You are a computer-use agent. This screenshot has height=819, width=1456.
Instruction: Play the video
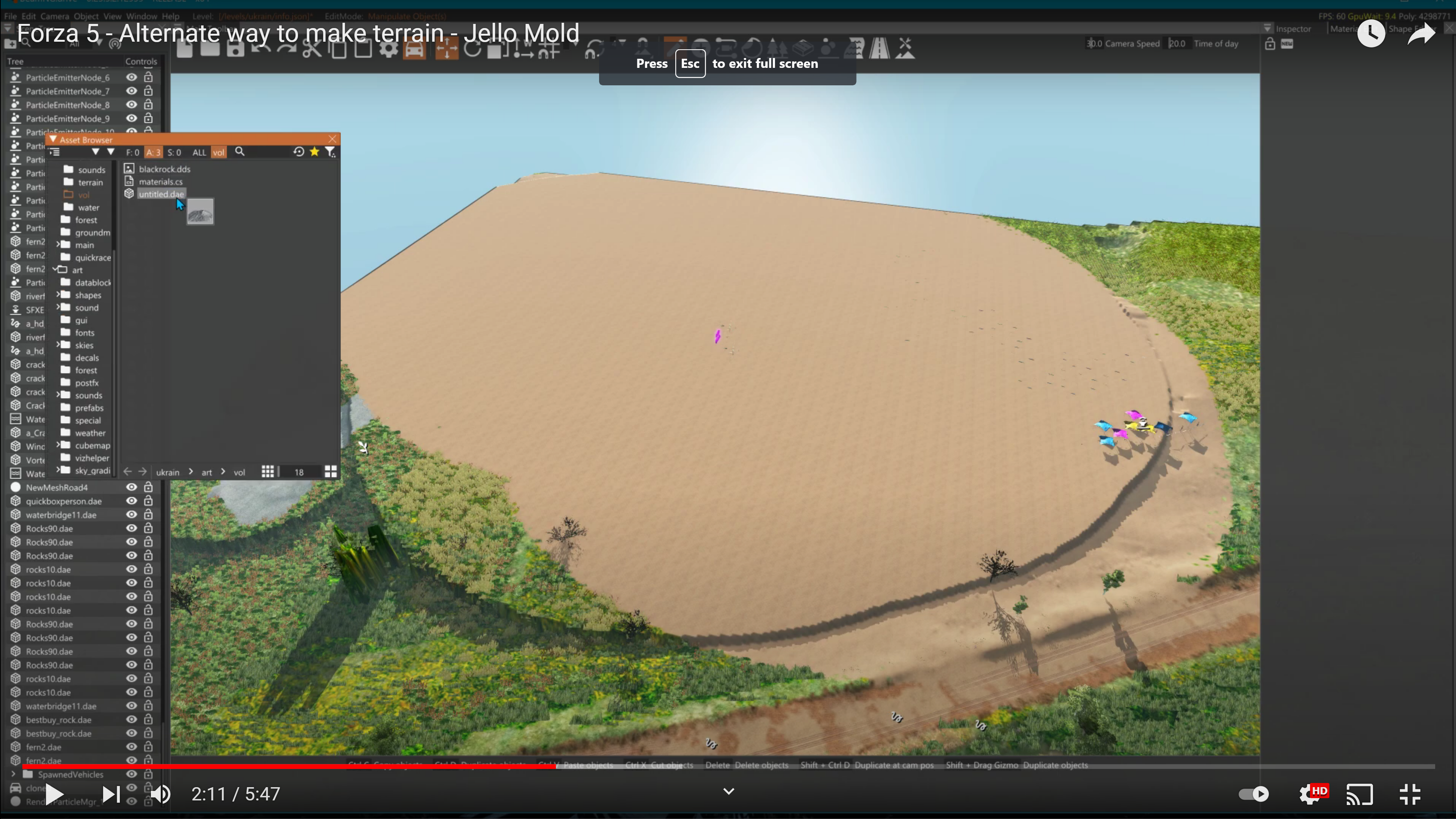(54, 794)
